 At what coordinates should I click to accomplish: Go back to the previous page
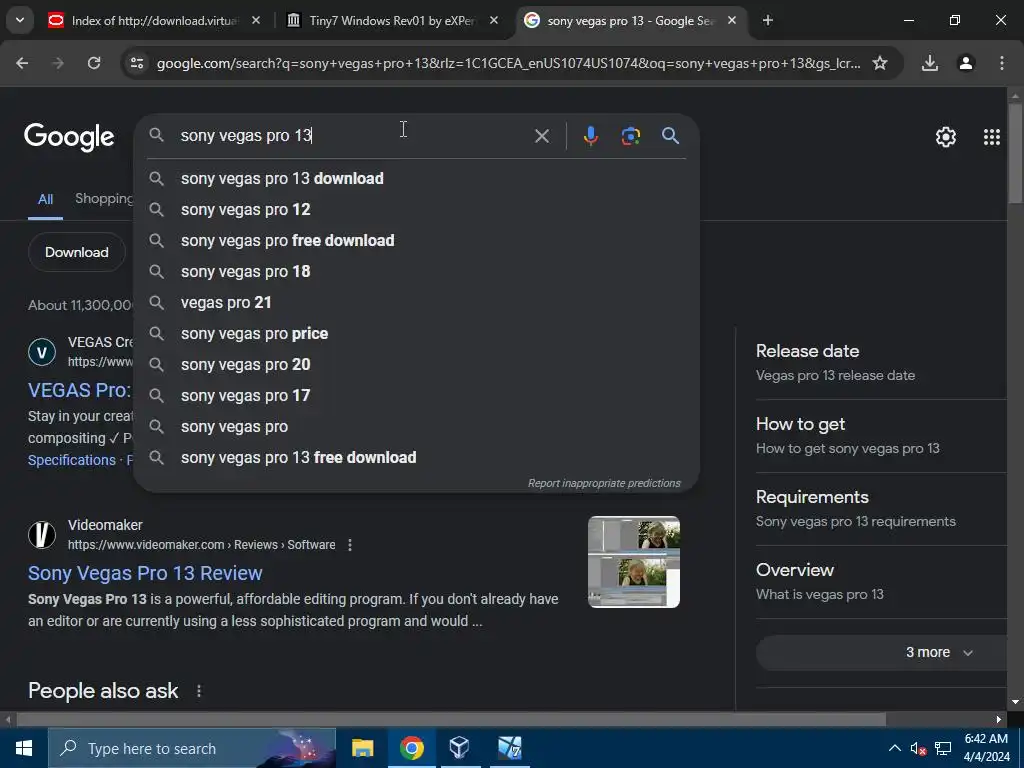22,63
